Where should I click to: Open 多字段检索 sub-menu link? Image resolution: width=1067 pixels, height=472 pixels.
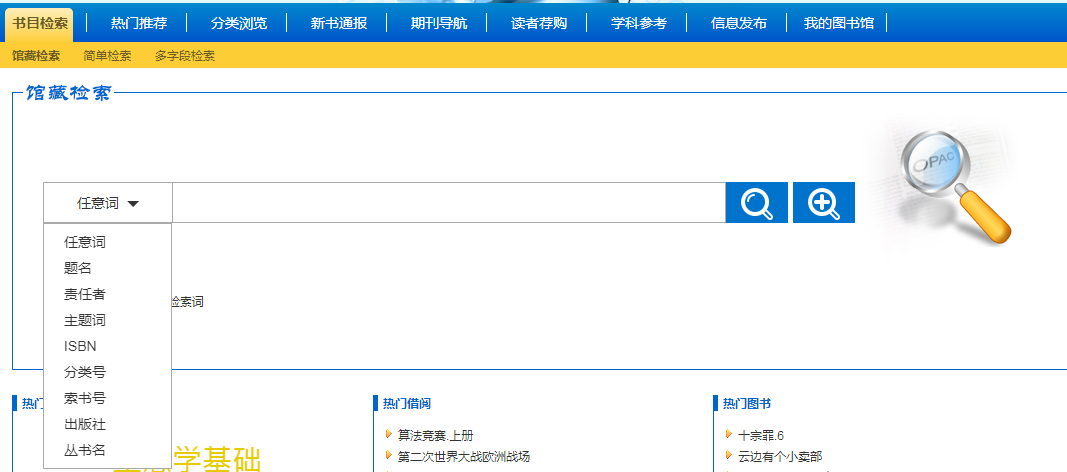[184, 56]
